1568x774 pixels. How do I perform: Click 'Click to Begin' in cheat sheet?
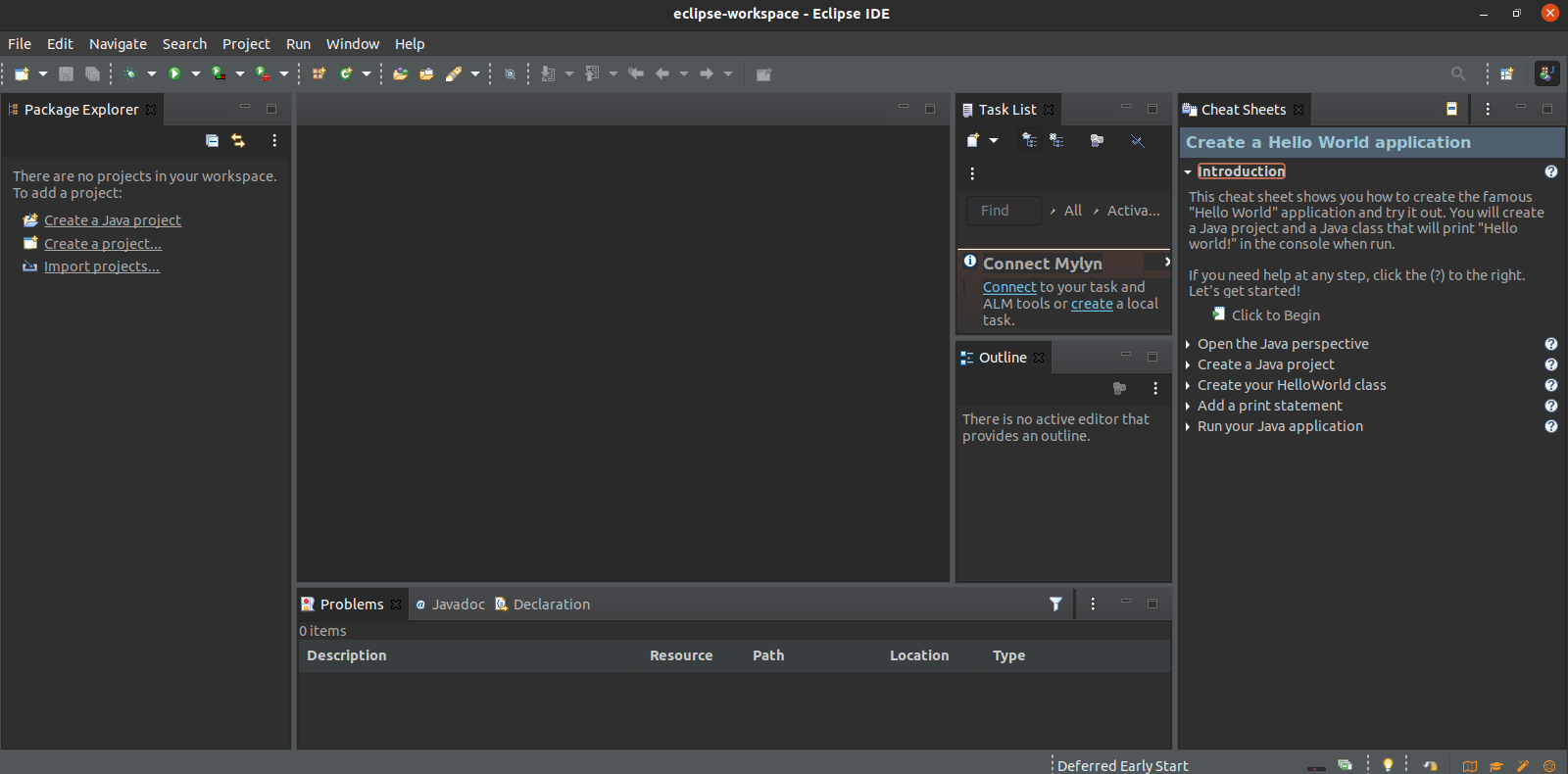1276,315
